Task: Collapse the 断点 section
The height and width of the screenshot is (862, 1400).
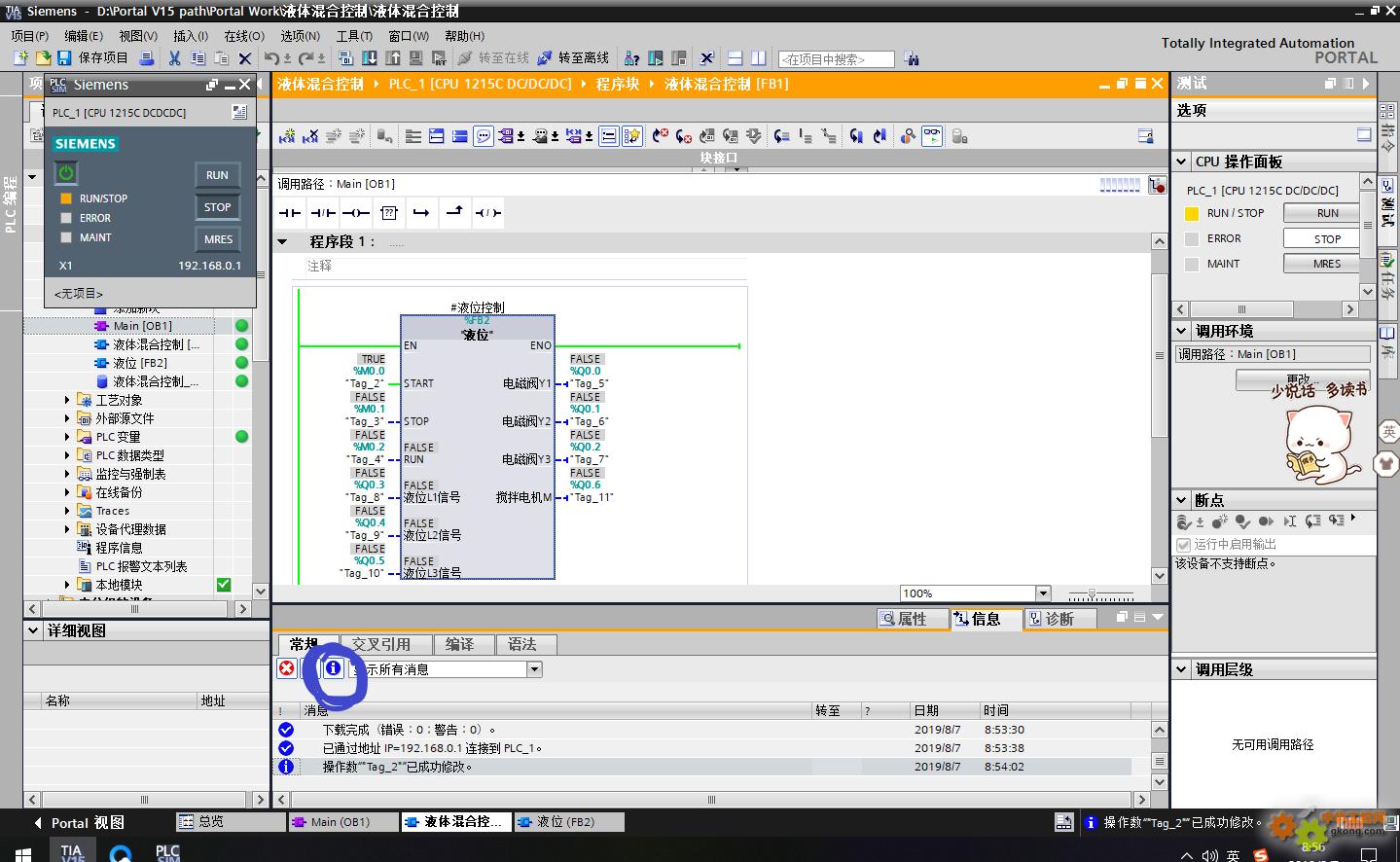Action: (1181, 500)
